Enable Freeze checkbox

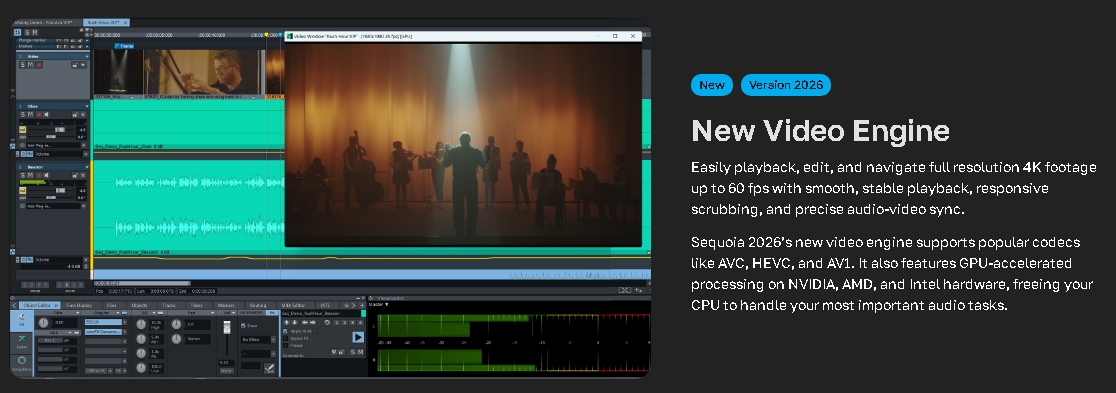pyautogui.click(x=285, y=345)
